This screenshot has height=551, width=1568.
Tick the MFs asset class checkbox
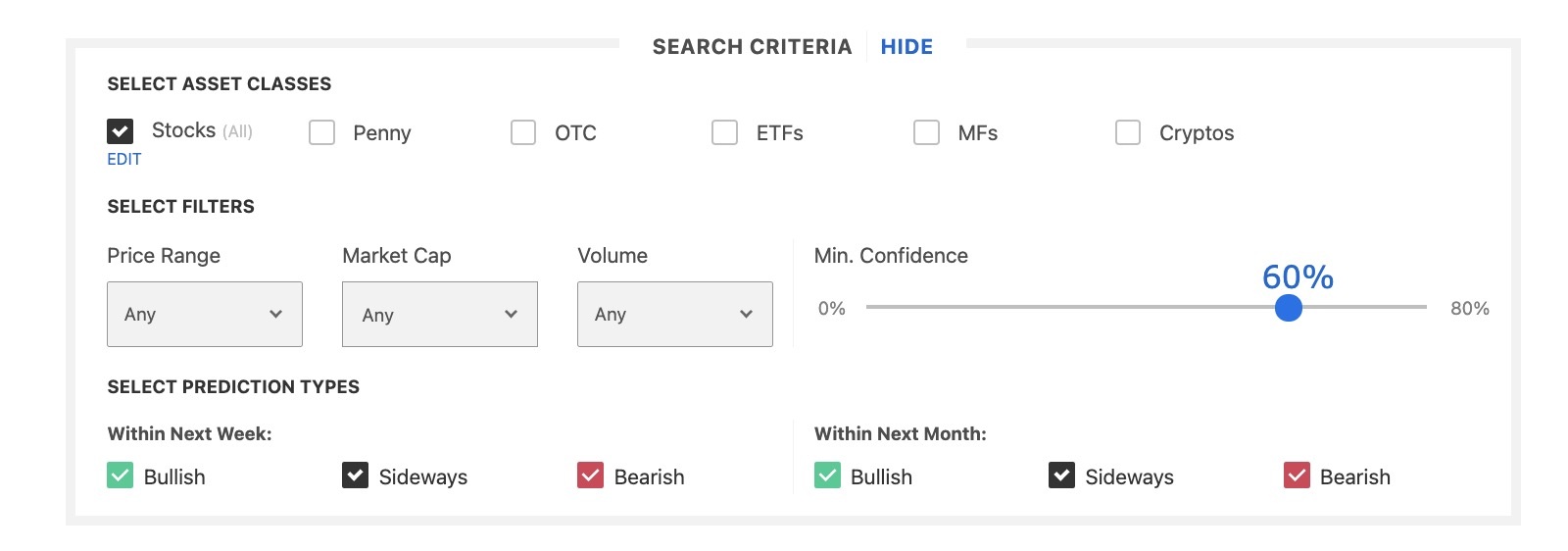pos(926,132)
